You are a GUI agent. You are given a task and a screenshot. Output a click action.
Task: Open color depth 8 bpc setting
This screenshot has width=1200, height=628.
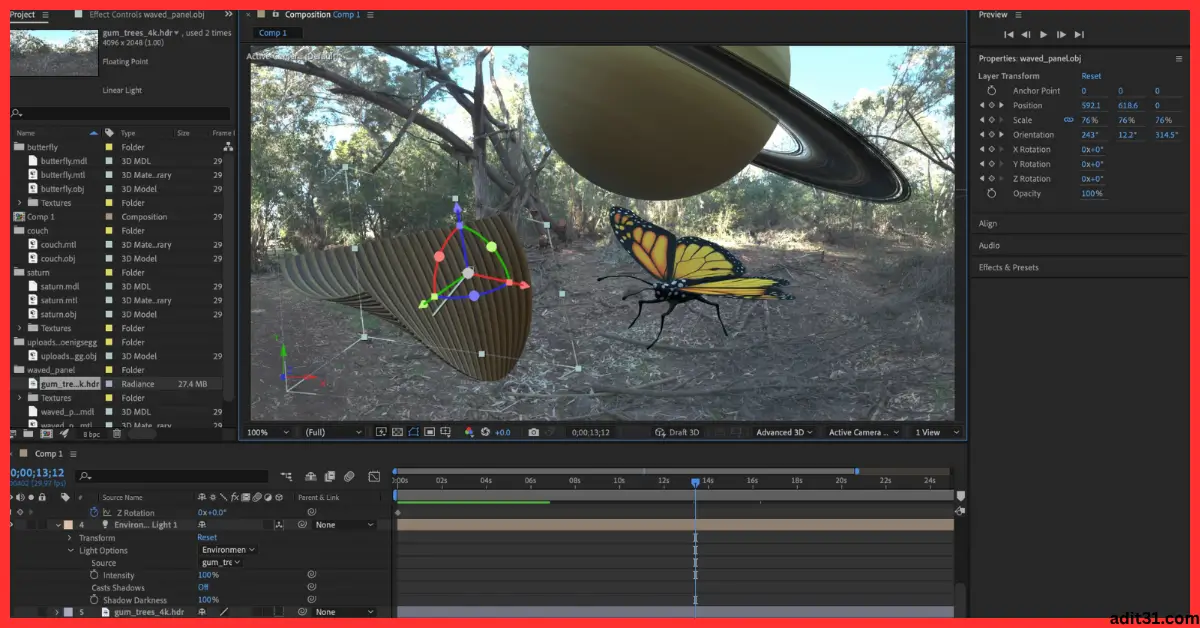[x=91, y=434]
